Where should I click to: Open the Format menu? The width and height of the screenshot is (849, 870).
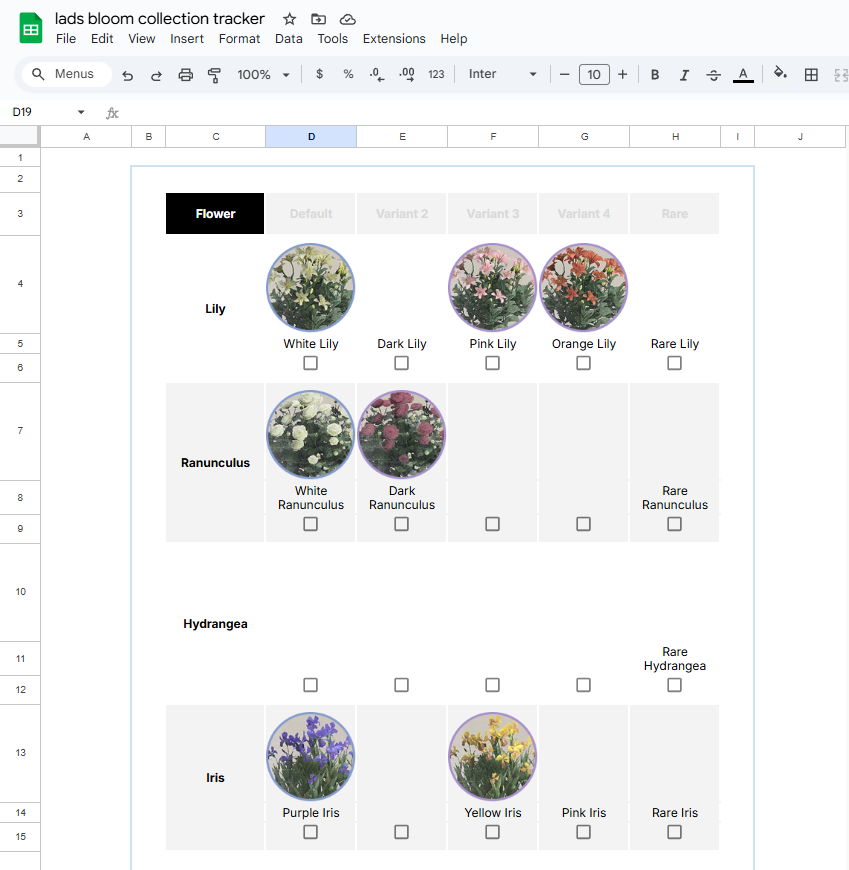(x=239, y=39)
